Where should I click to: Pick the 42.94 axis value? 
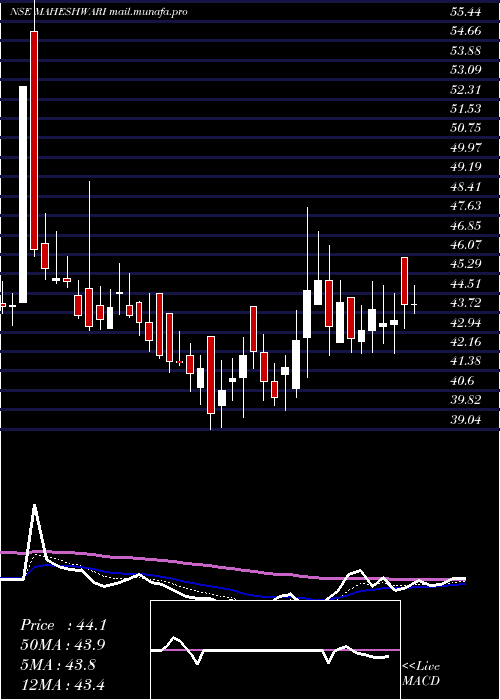tap(466, 322)
